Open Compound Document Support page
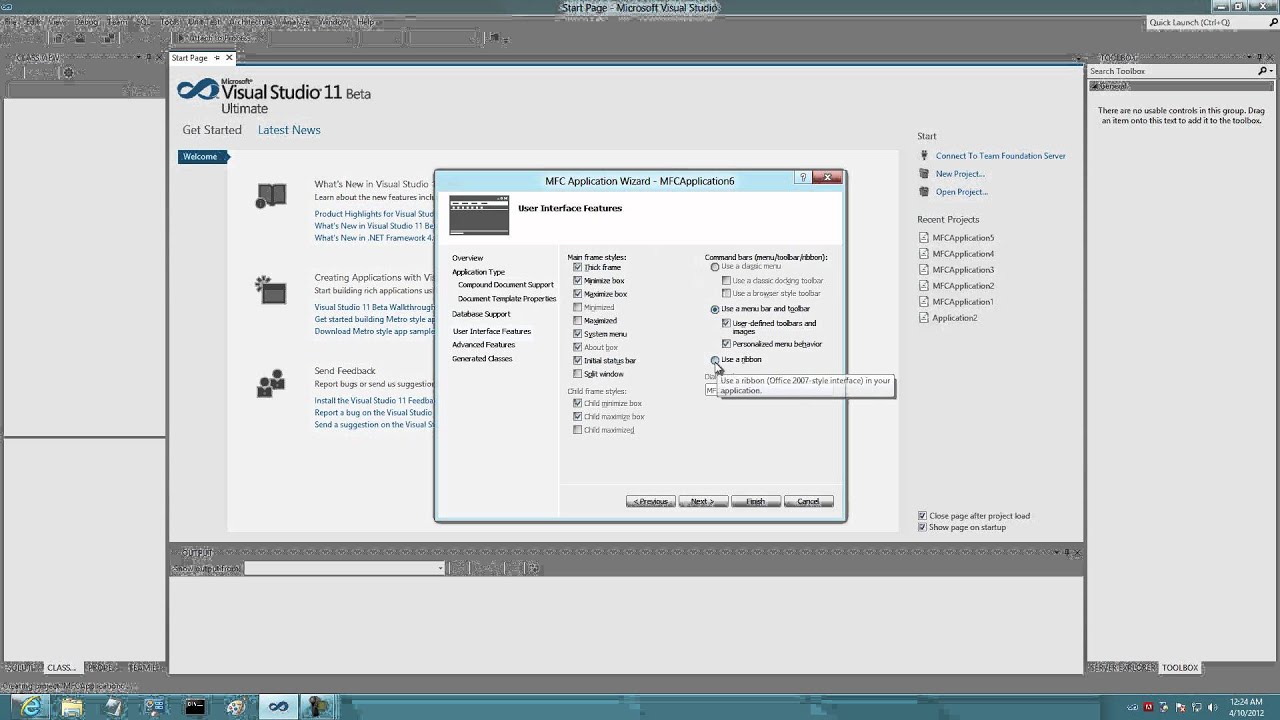The height and width of the screenshot is (720, 1280). [506, 285]
